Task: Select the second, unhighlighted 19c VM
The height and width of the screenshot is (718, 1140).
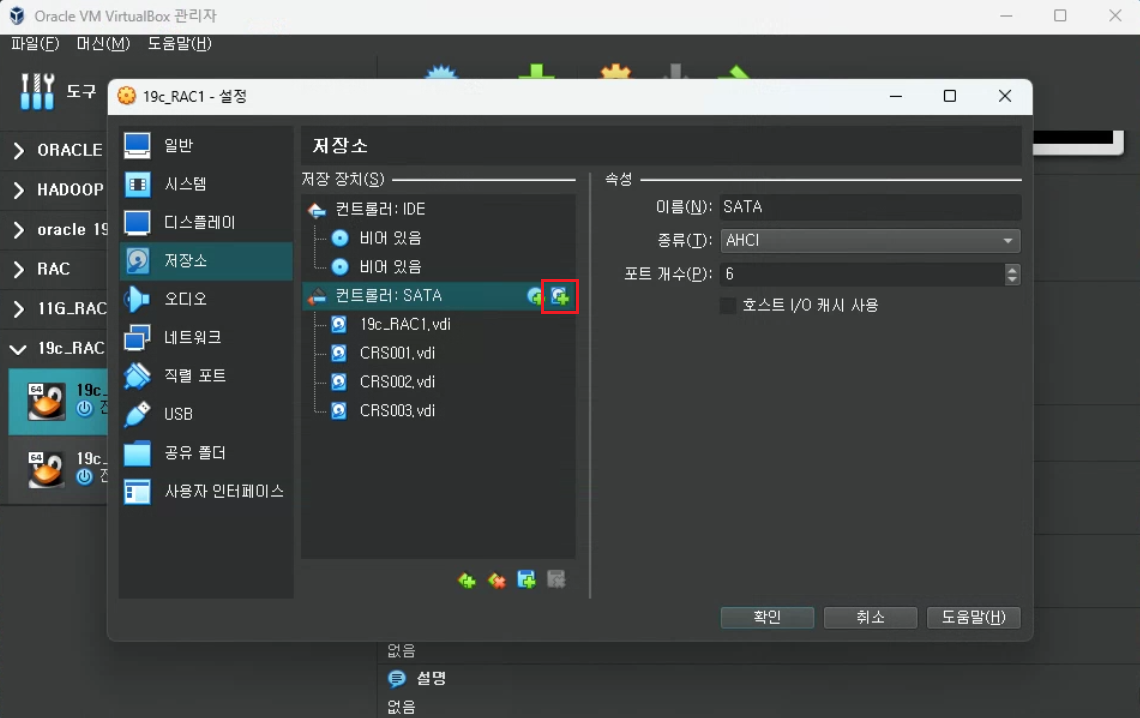Action: (58, 468)
